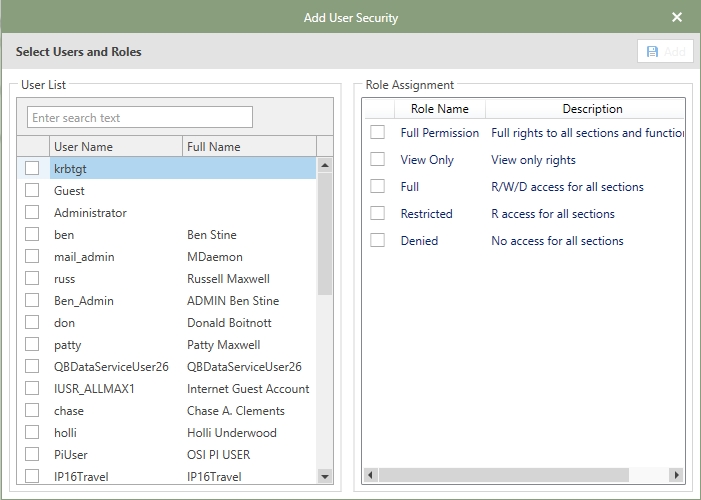Viewport: 701px width, 500px height.
Task: Enable the checkbox for user don
Action: click(x=32, y=322)
